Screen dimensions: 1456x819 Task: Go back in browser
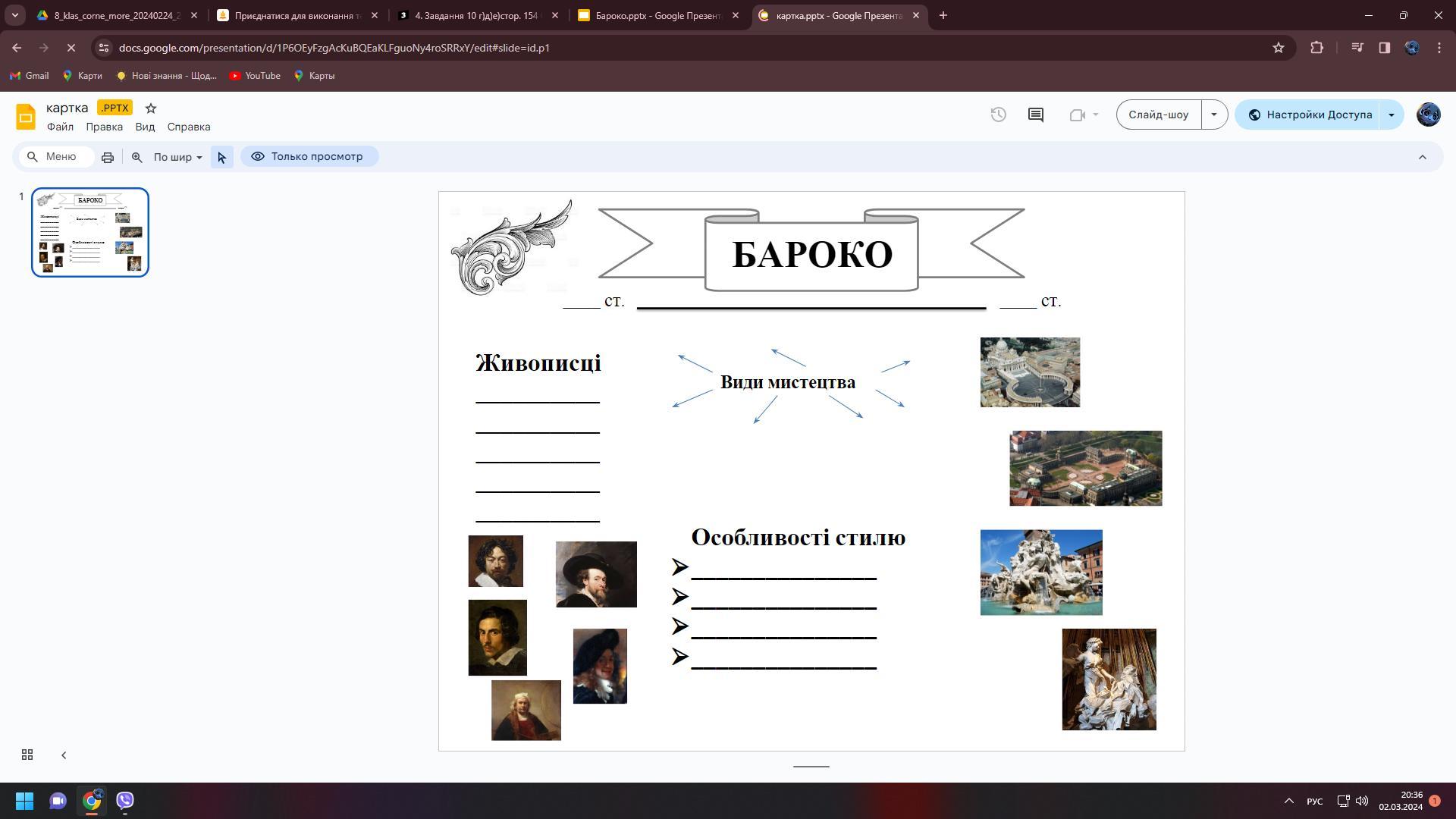17,48
